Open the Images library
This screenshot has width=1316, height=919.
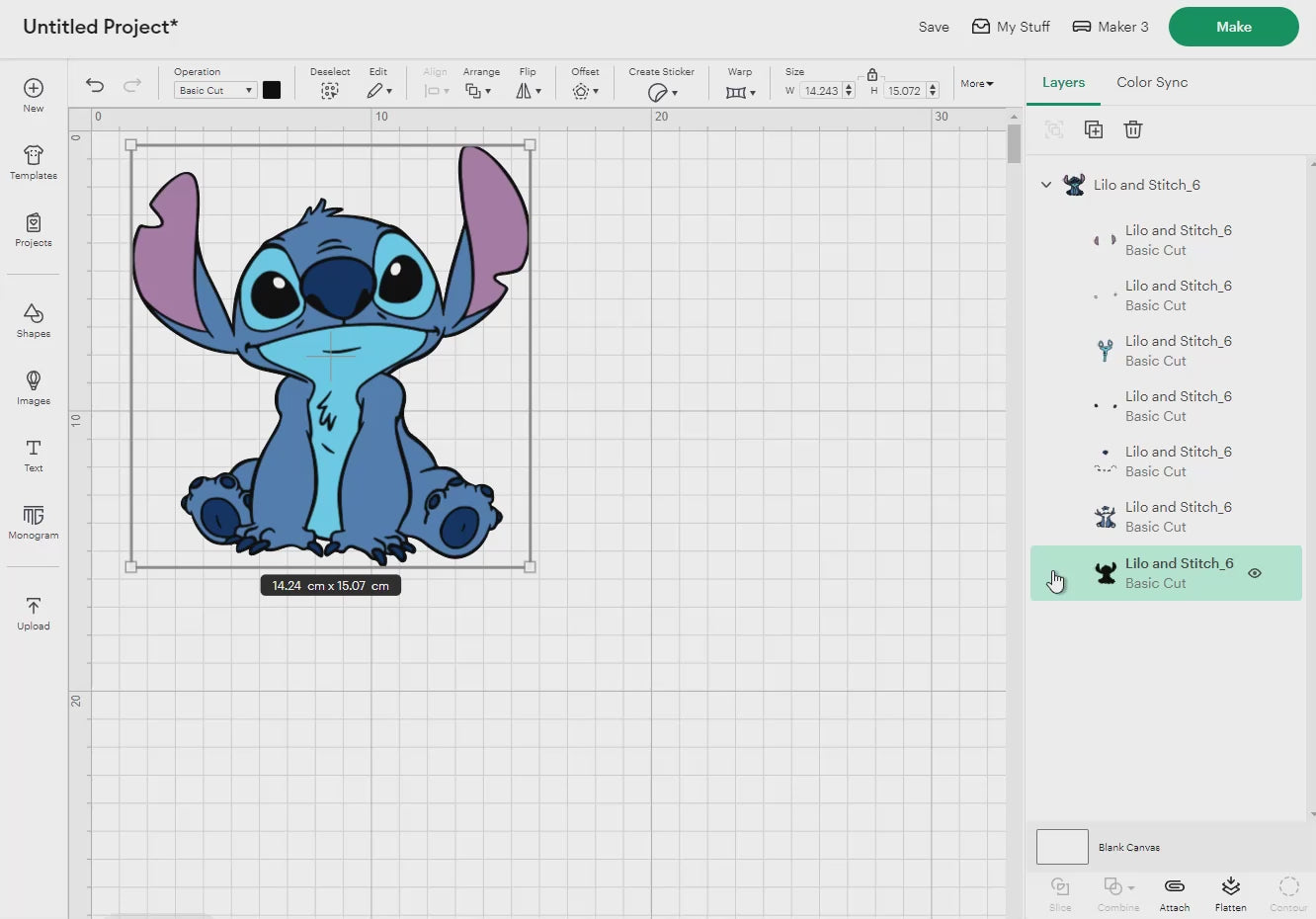coord(34,387)
